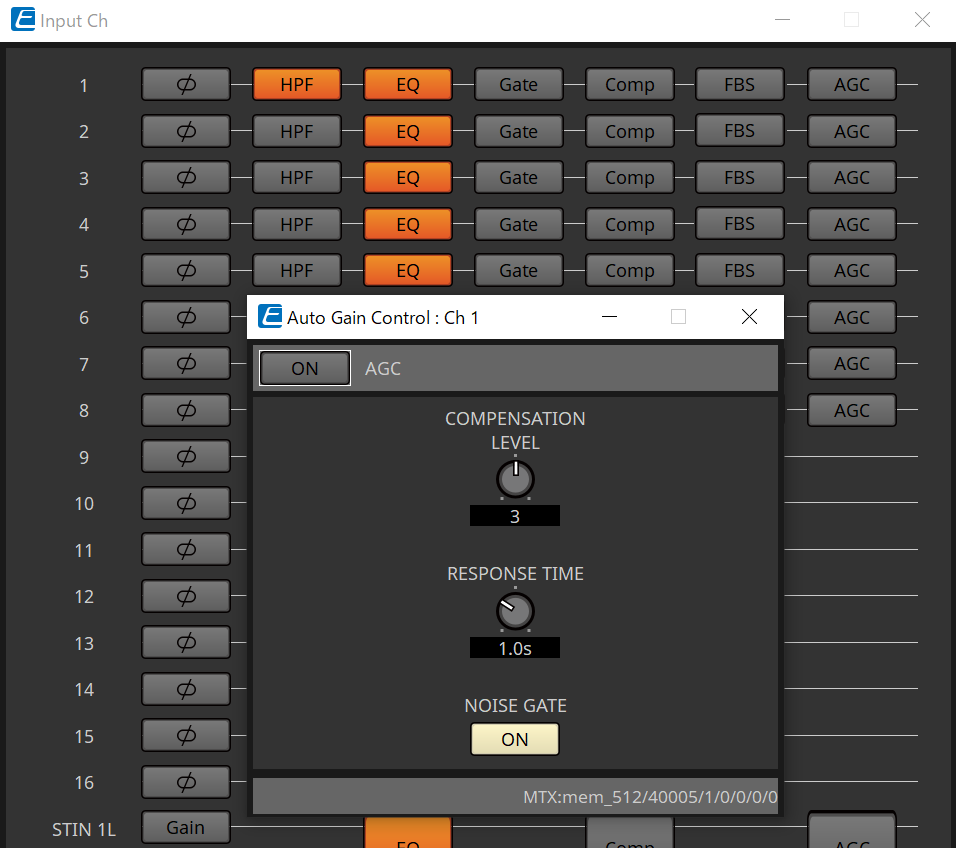This screenshot has height=848, width=956.
Task: Toggle the AGC ON switch in the dialog
Action: coord(304,368)
